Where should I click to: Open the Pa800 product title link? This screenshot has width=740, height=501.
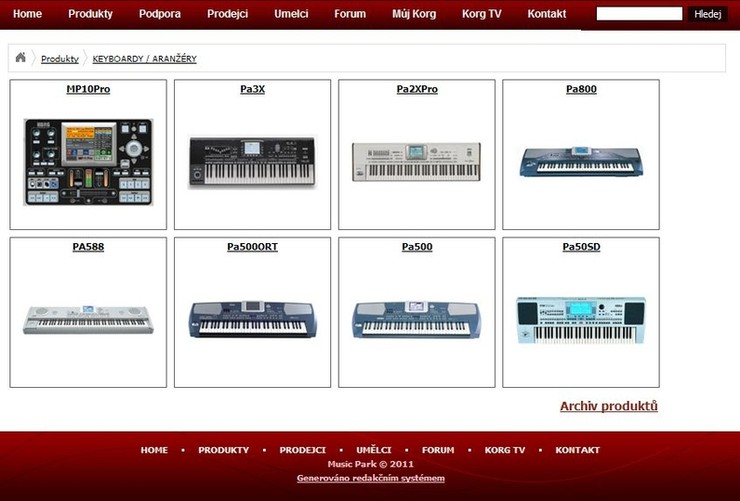581,89
